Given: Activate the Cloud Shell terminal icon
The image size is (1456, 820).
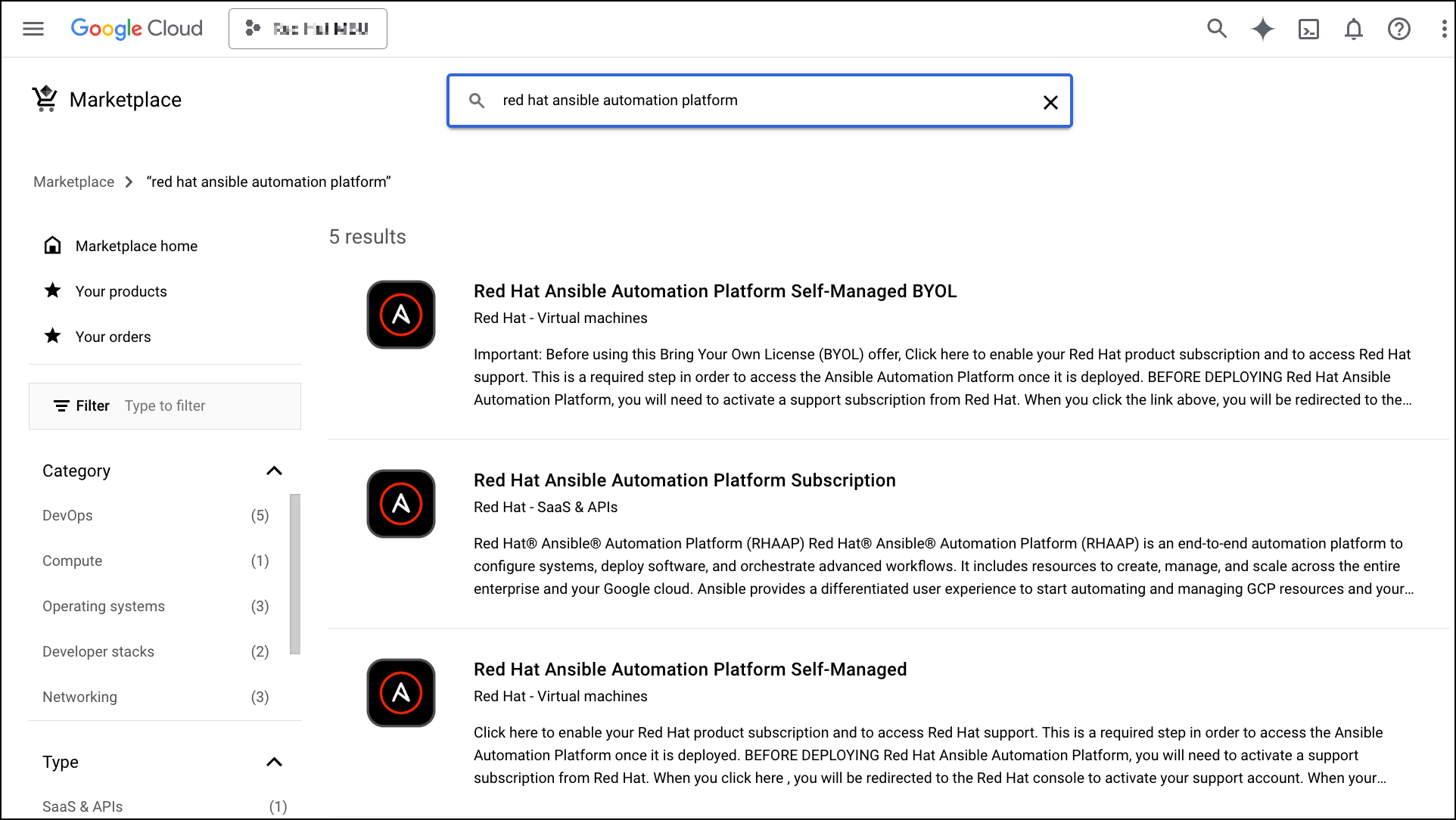Looking at the screenshot, I should point(1308,29).
